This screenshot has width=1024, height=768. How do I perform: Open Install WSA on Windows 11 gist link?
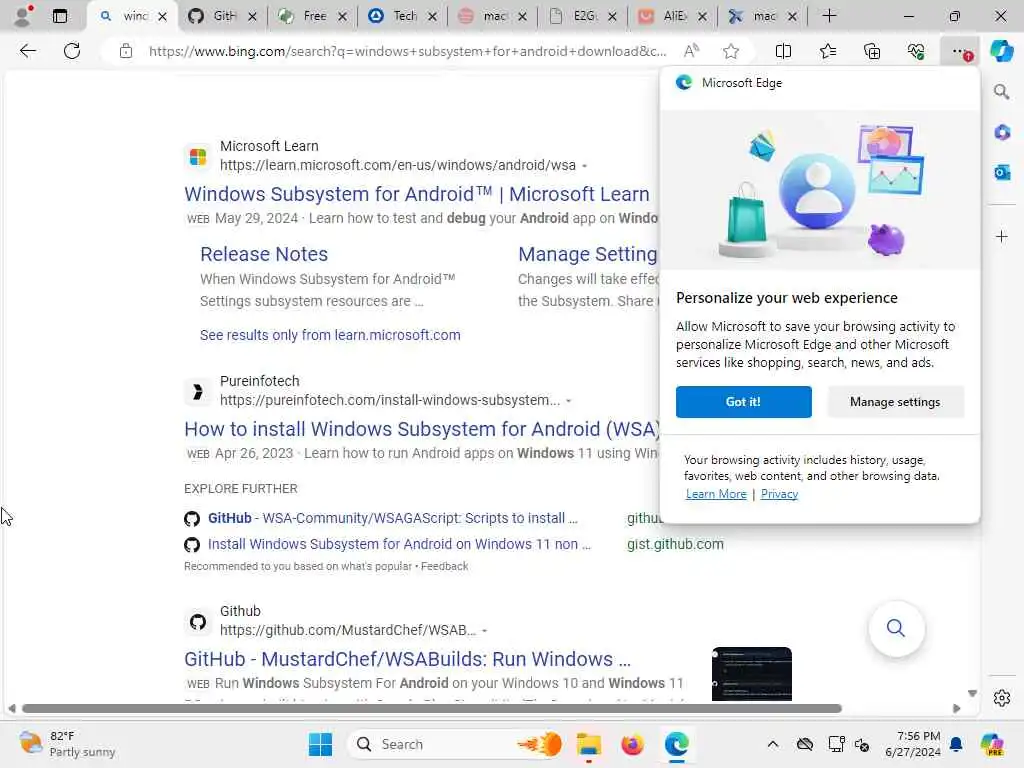(399, 544)
